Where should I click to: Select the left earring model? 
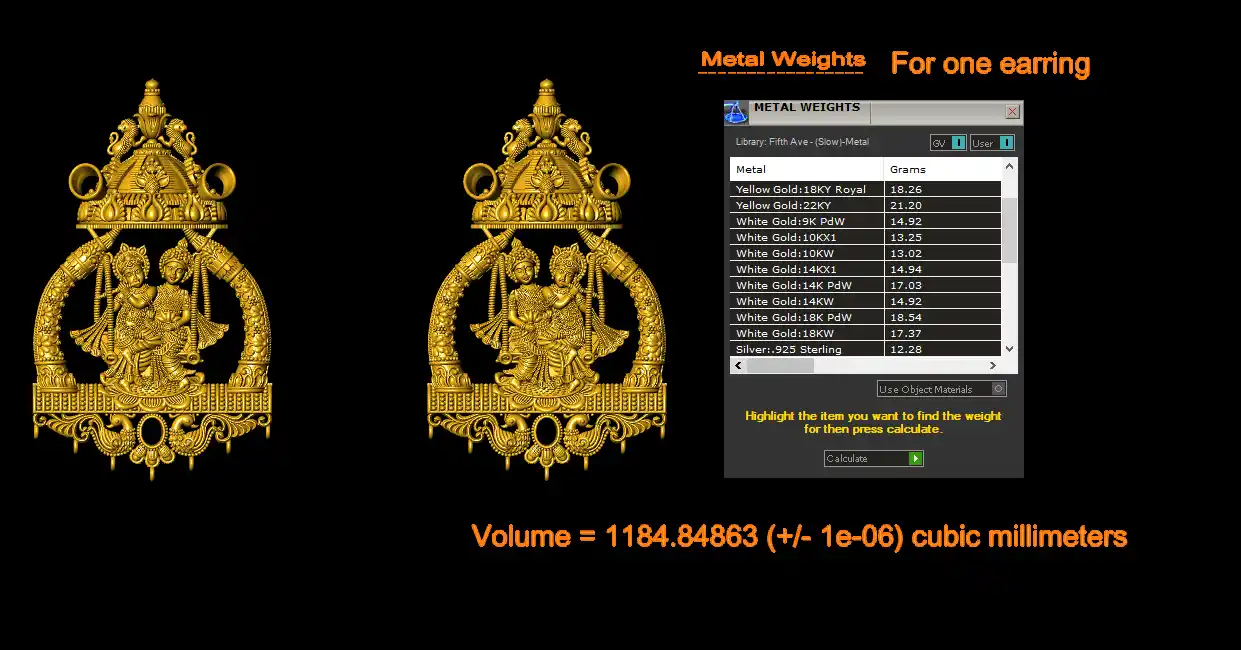[152, 280]
